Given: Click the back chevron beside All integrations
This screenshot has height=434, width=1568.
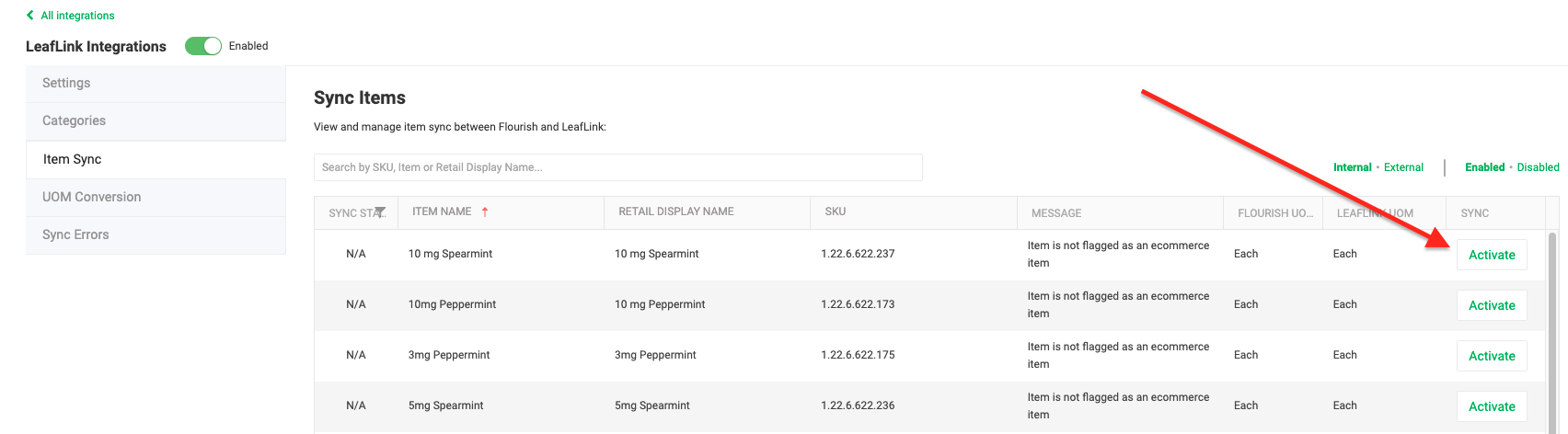Looking at the screenshot, I should [30, 16].
